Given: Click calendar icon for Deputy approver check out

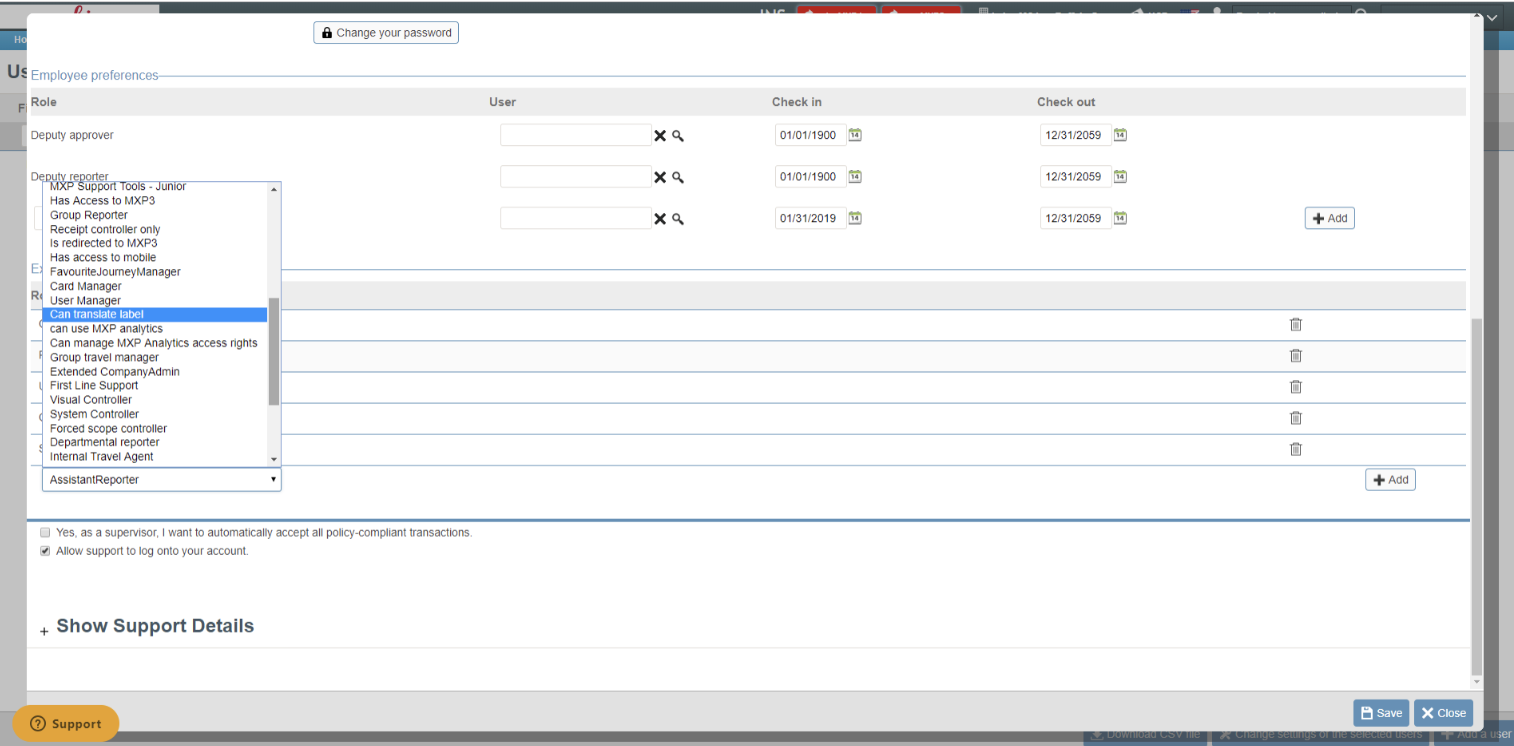Looking at the screenshot, I should point(1120,135).
